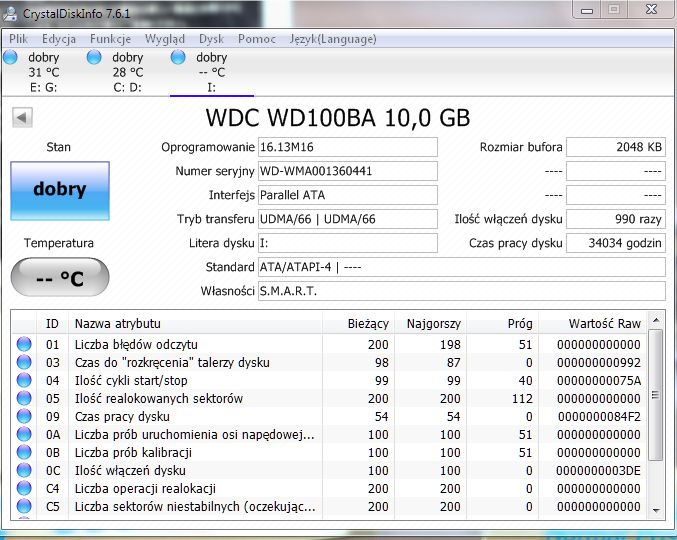Click the Rozmiar bufora value 2048 KB

616,147
